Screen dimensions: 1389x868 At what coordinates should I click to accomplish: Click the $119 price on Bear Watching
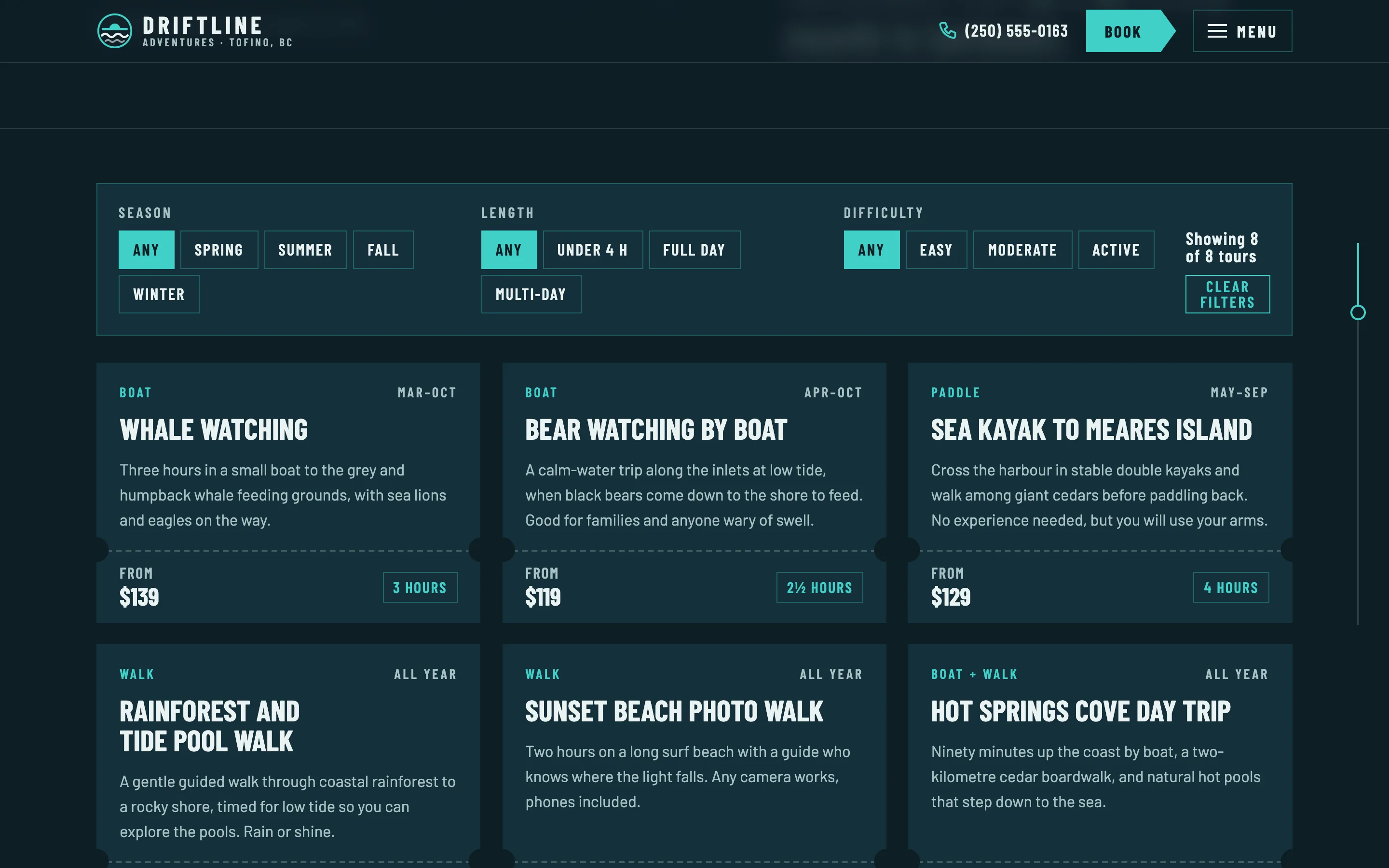[543, 597]
